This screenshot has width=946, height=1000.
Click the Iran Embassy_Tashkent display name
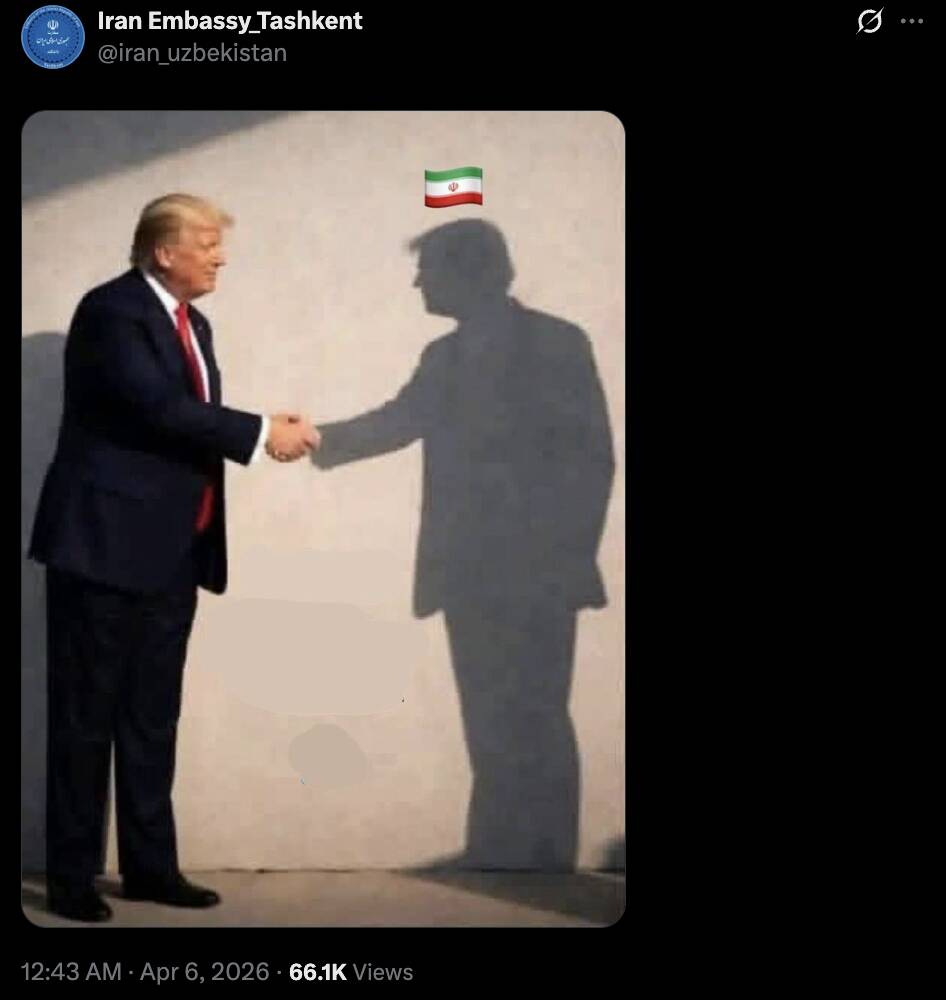[x=230, y=21]
